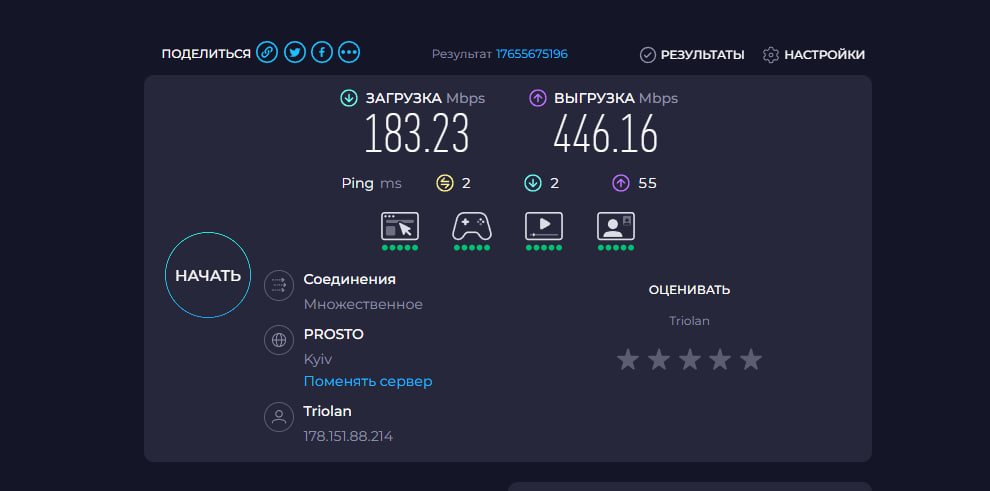Click the Triolan provider user icon

278,417
